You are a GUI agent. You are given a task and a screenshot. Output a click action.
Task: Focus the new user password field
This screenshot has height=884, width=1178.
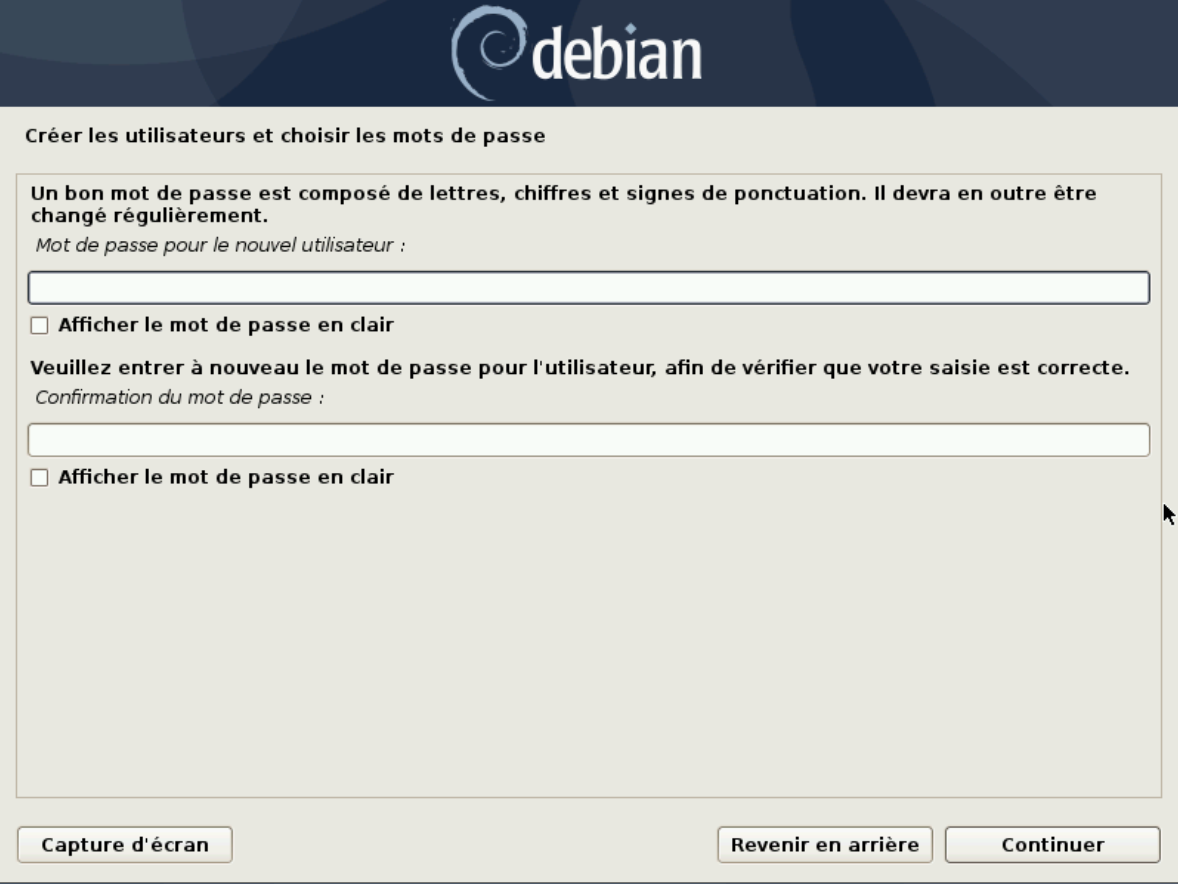click(589, 288)
